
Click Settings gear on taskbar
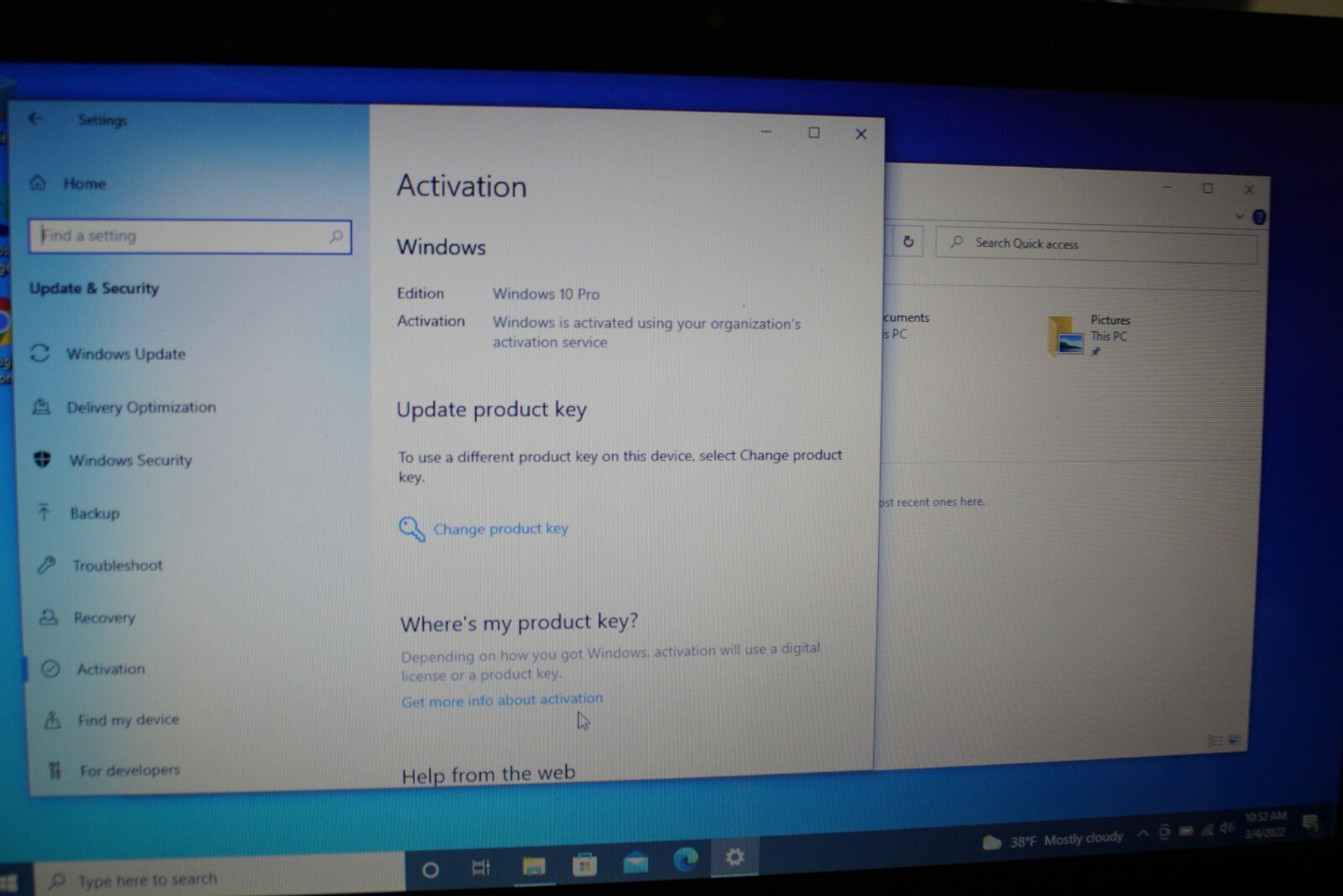tap(734, 857)
